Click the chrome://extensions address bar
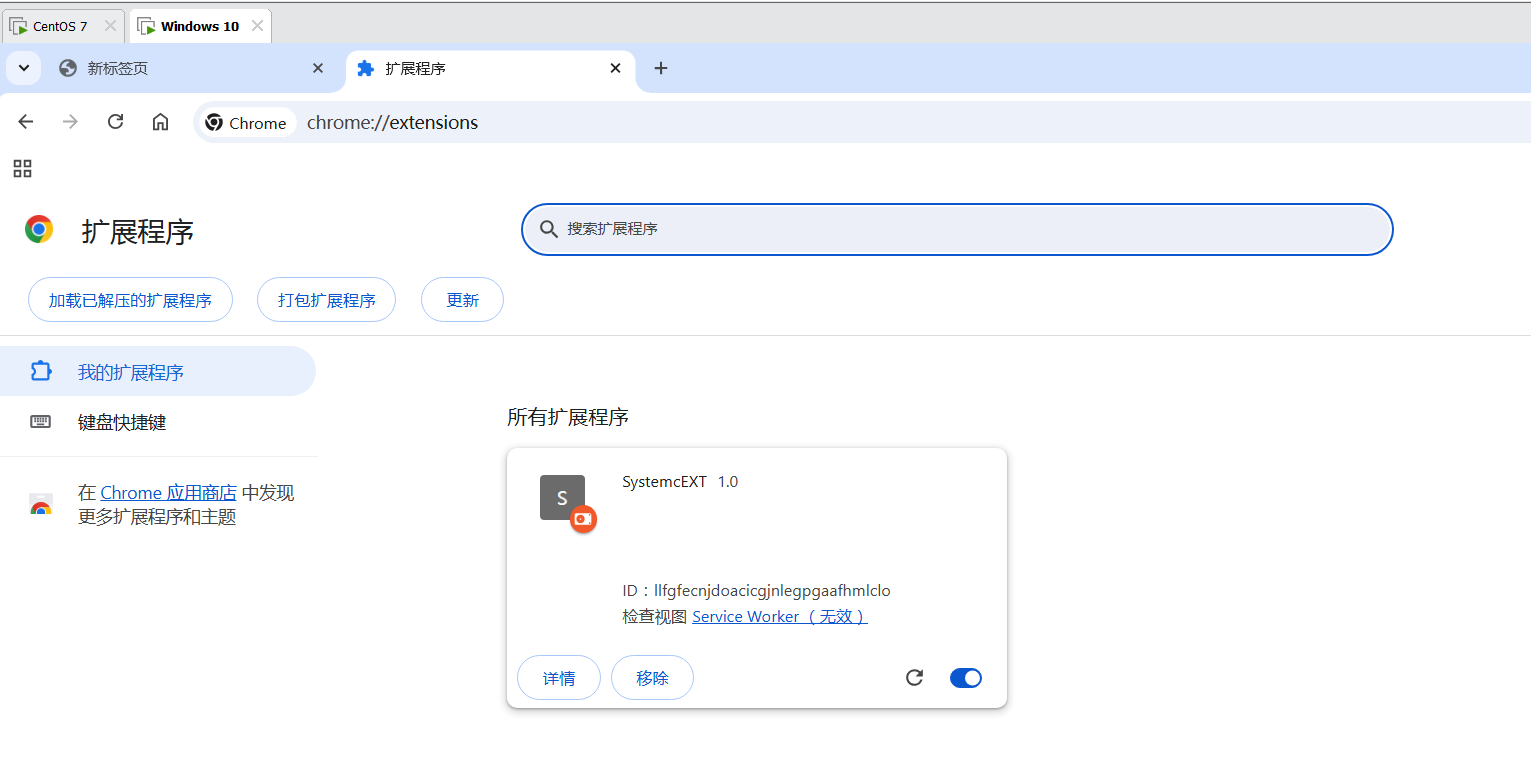 [860, 122]
